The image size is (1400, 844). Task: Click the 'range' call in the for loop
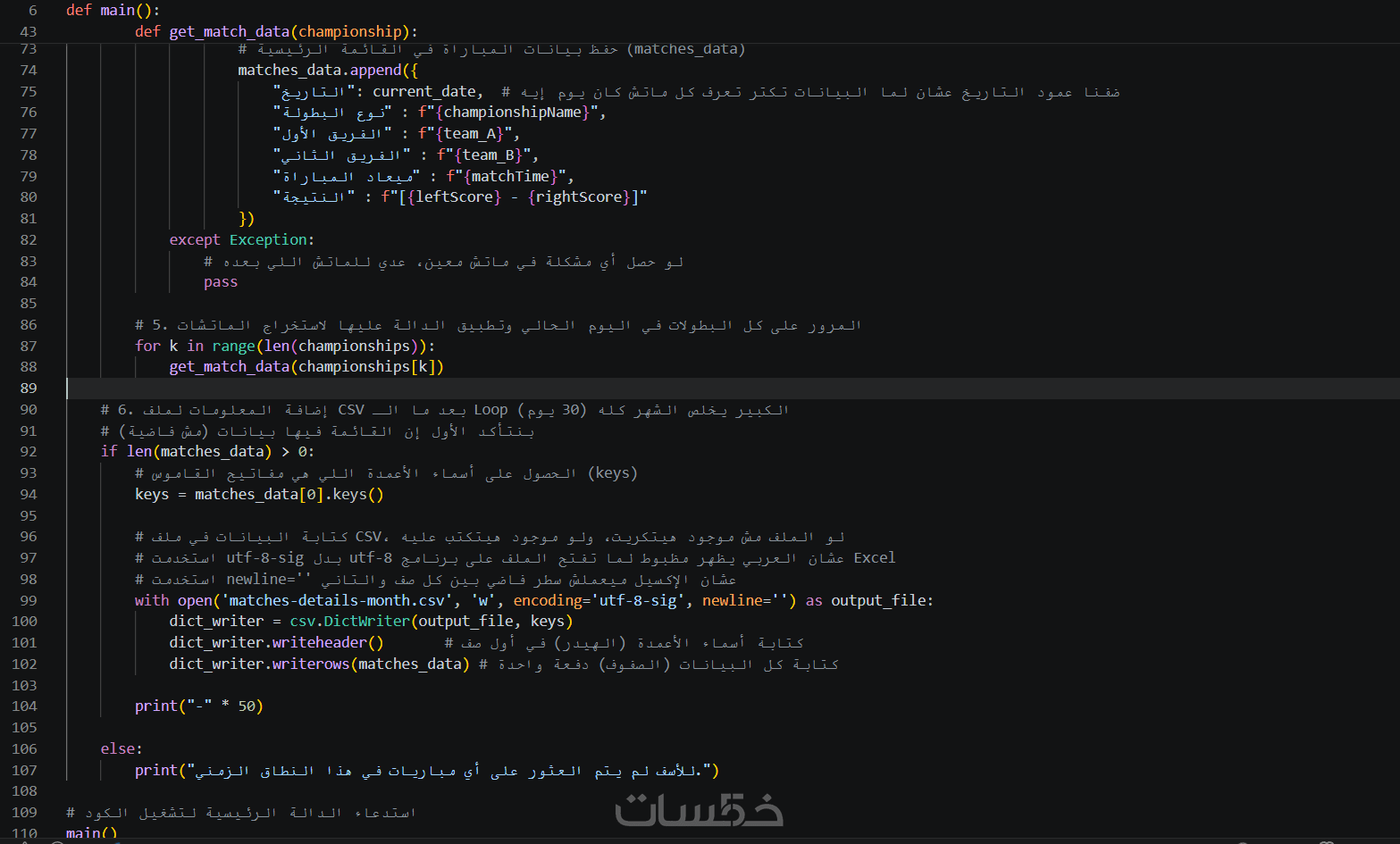tap(233, 346)
